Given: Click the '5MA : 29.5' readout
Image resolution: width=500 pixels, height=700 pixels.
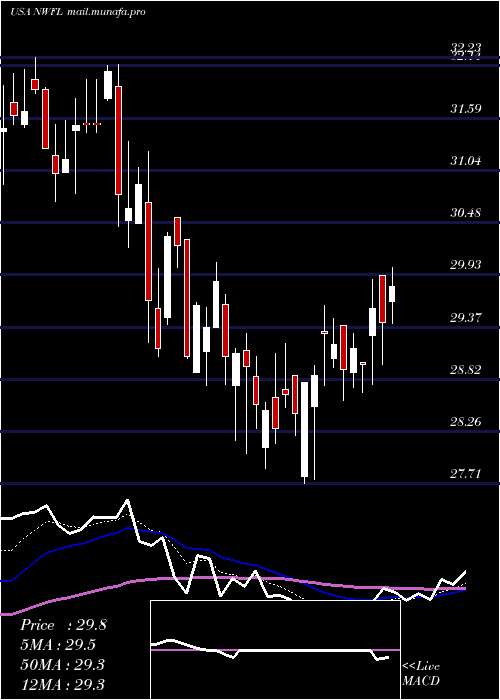Looking at the screenshot, I should click(x=58, y=645).
